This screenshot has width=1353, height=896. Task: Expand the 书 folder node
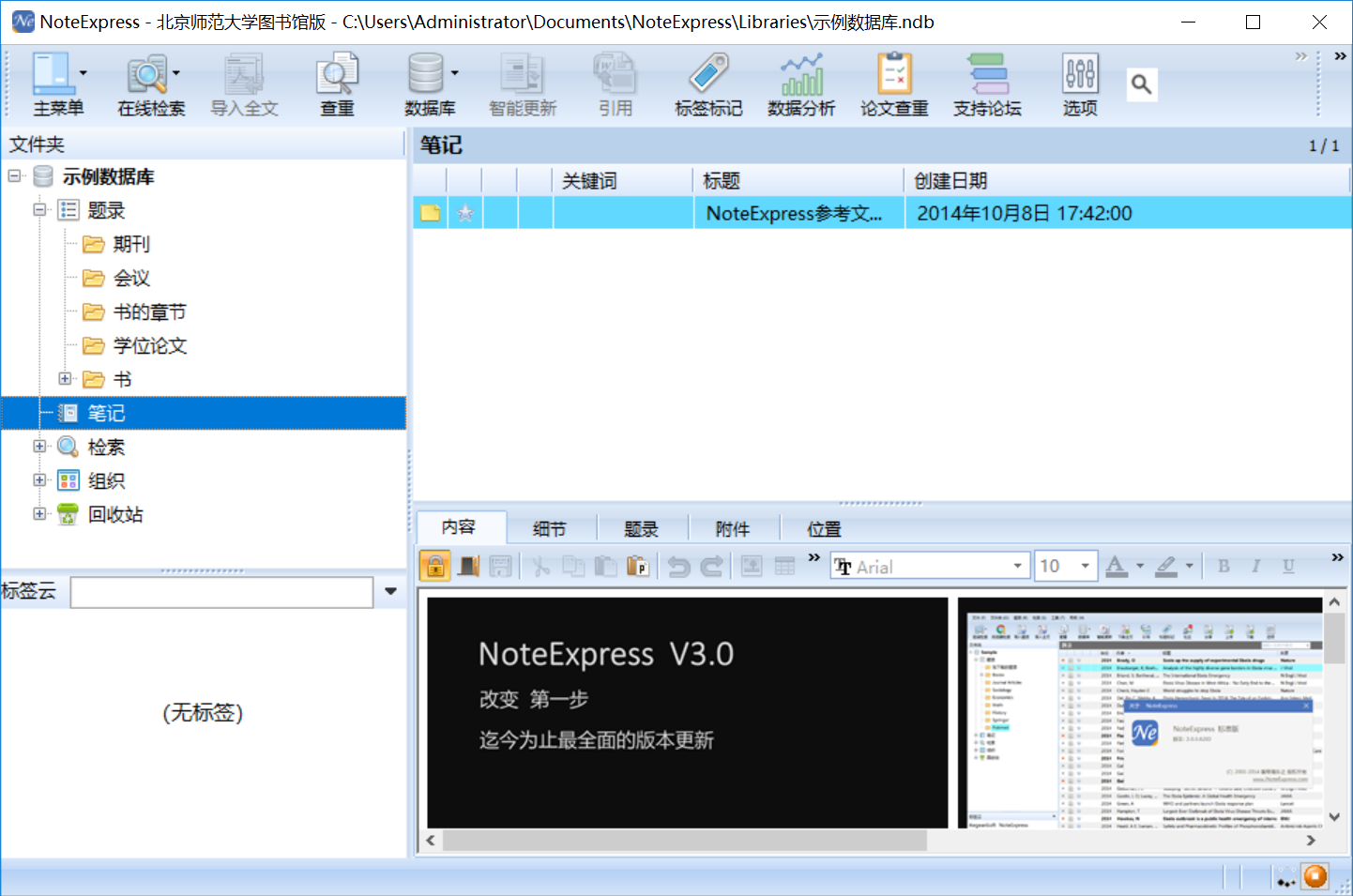pos(65,378)
